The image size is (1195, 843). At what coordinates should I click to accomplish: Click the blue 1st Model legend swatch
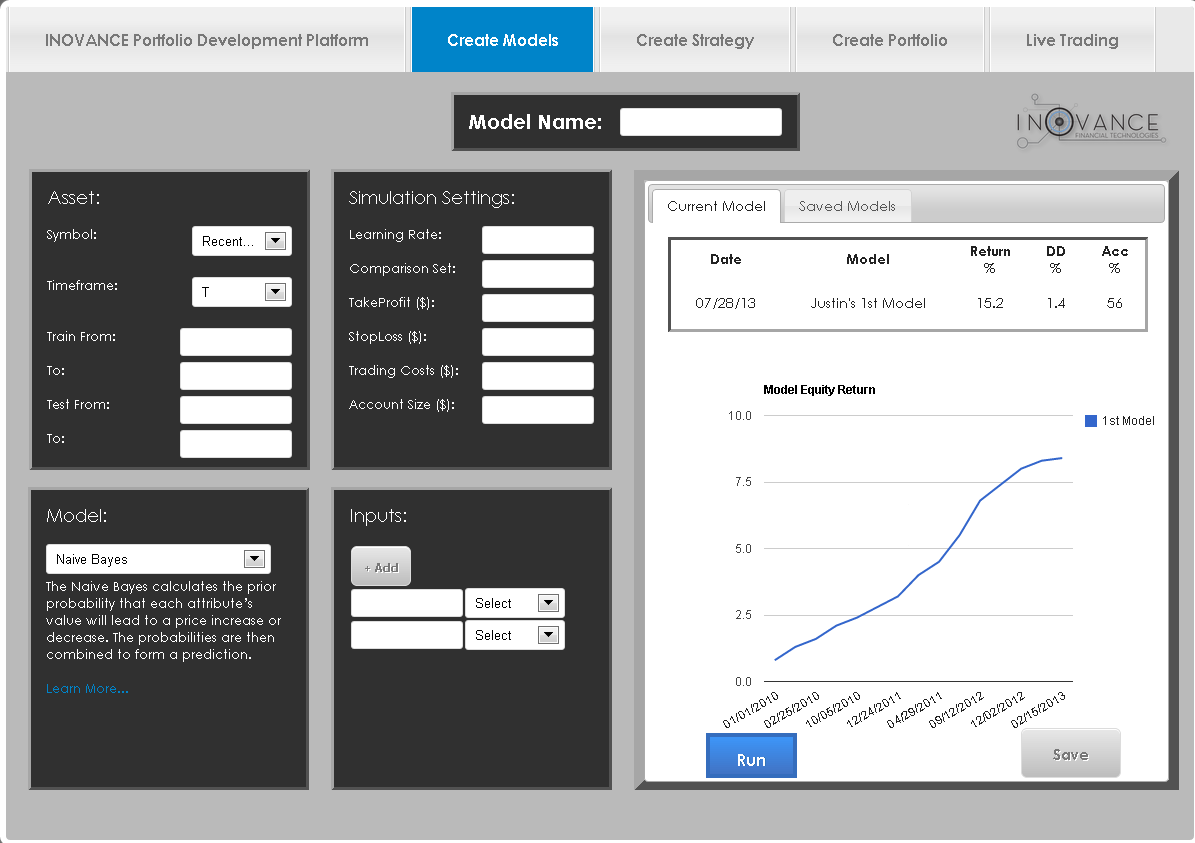click(x=1091, y=421)
